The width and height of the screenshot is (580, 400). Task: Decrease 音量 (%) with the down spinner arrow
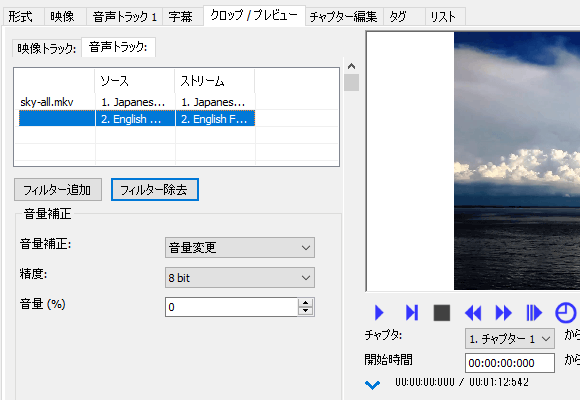[x=306, y=311]
